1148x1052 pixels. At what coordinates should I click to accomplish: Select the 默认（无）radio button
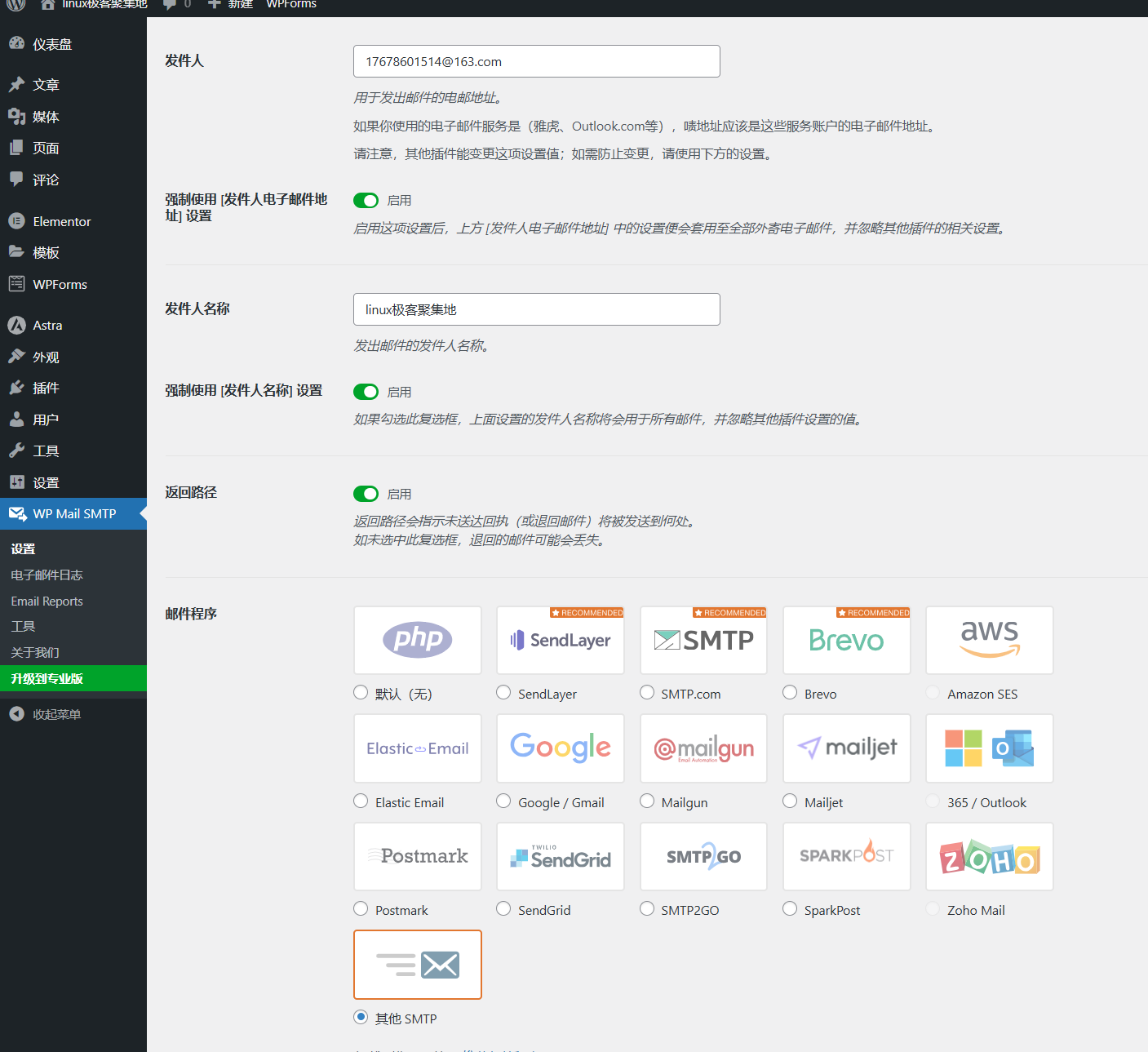pos(361,692)
